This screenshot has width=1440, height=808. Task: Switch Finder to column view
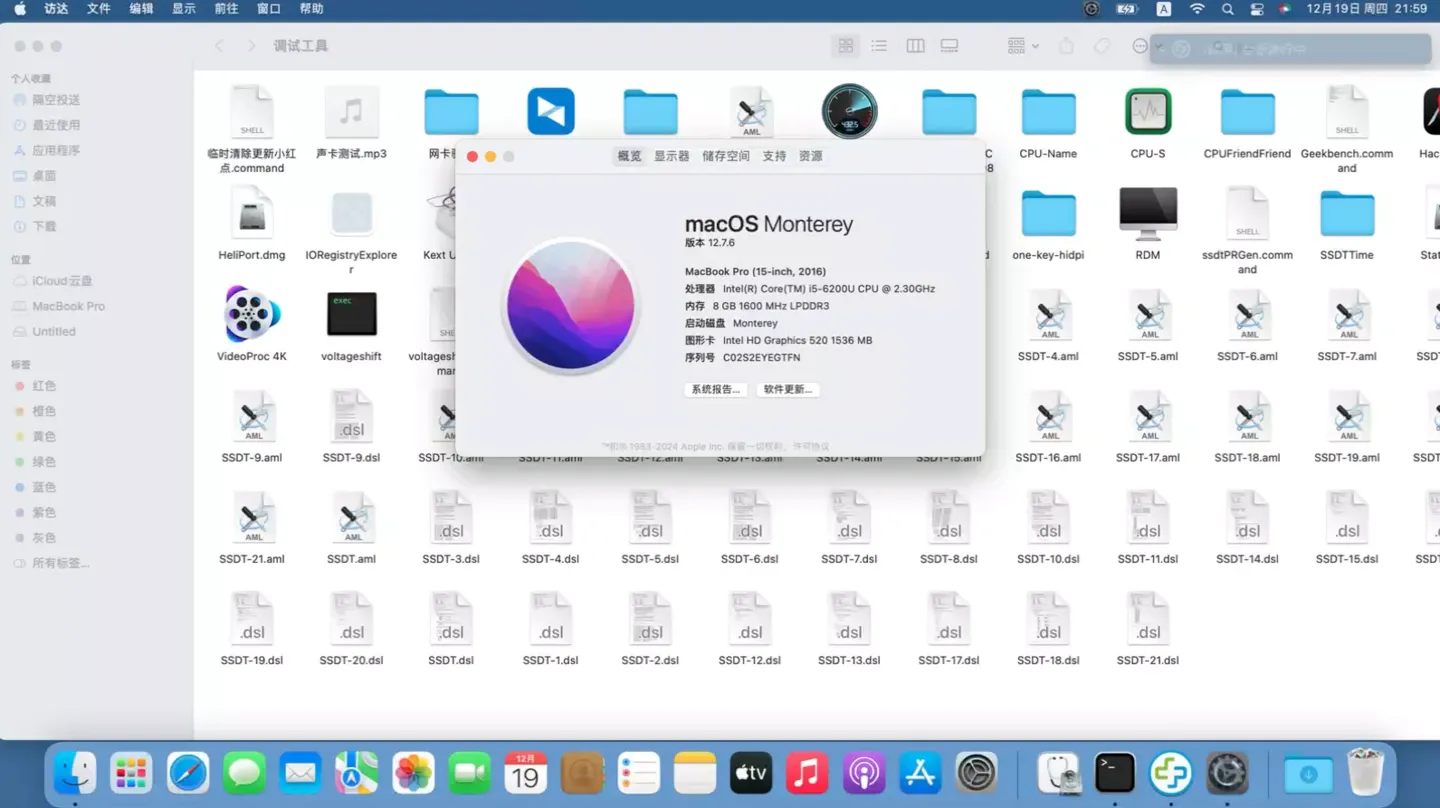(915, 46)
